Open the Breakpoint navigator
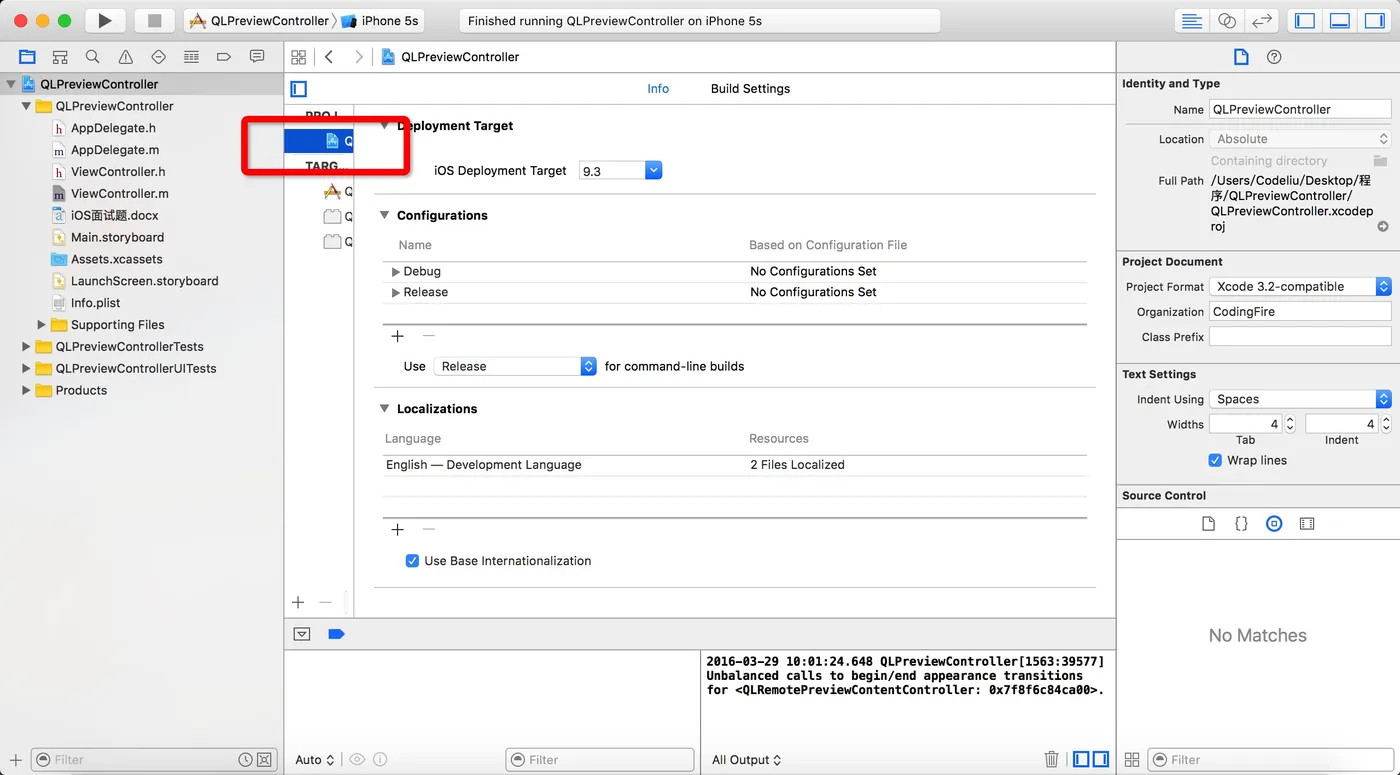The height and width of the screenshot is (775, 1400). [x=224, y=57]
